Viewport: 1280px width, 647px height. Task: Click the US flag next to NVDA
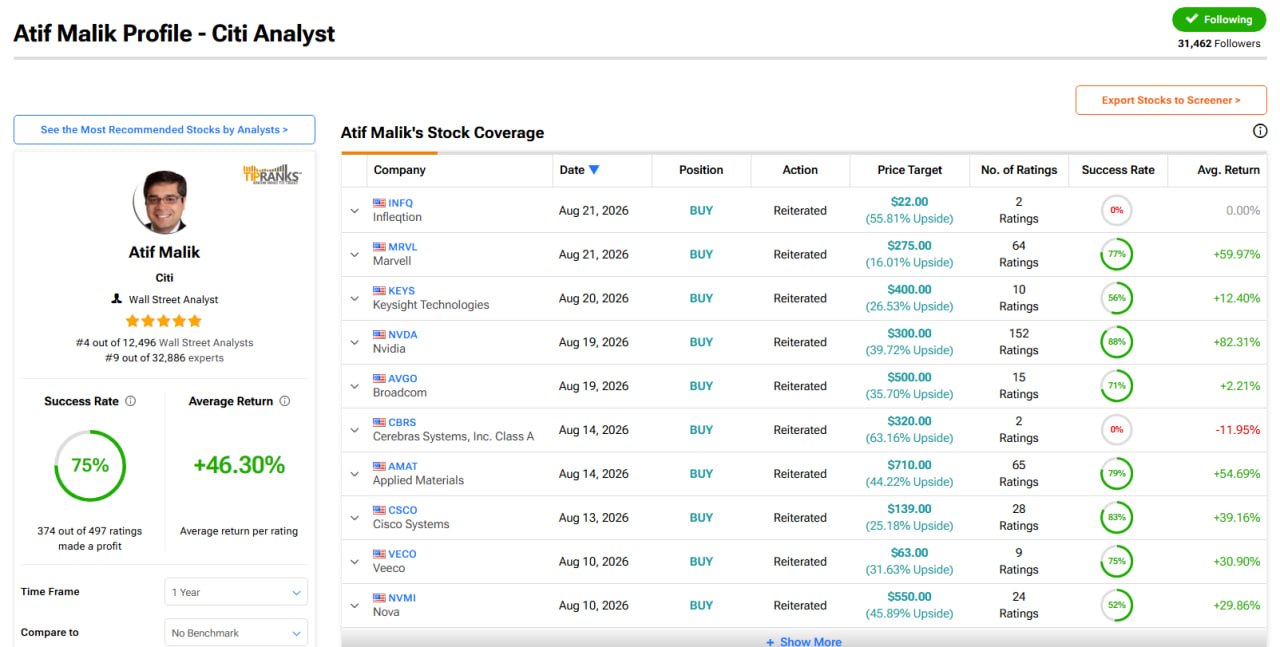(379, 335)
